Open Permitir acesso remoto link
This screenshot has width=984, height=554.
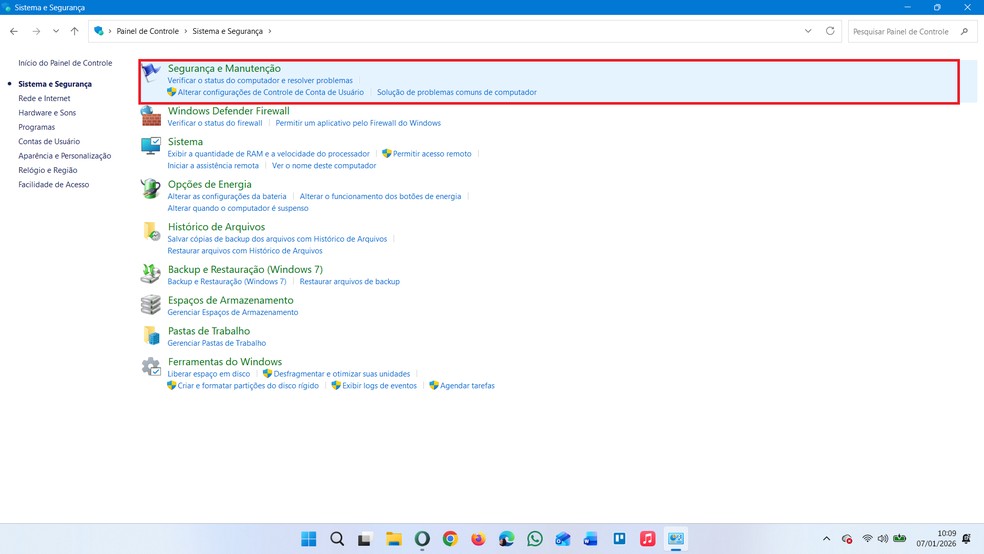tap(432, 154)
